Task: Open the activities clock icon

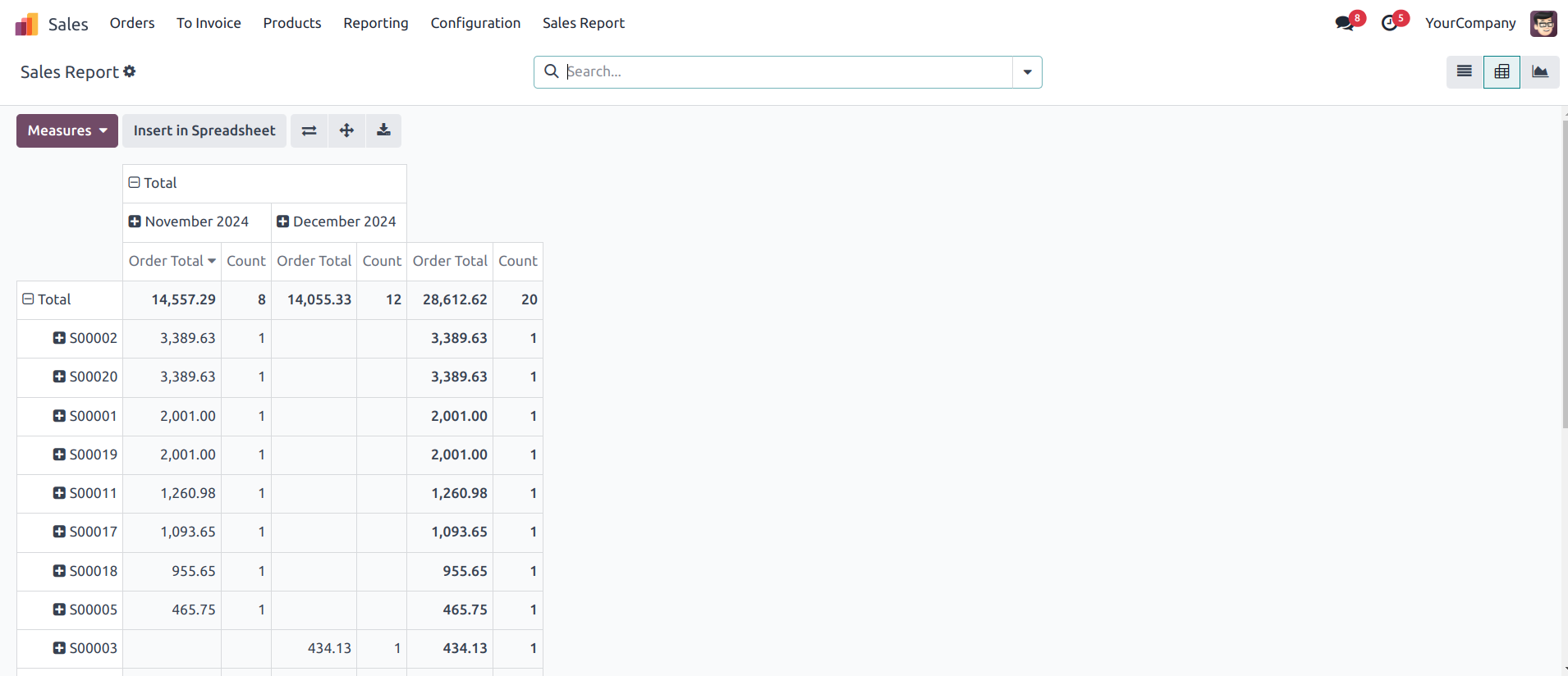Action: pyautogui.click(x=1390, y=23)
